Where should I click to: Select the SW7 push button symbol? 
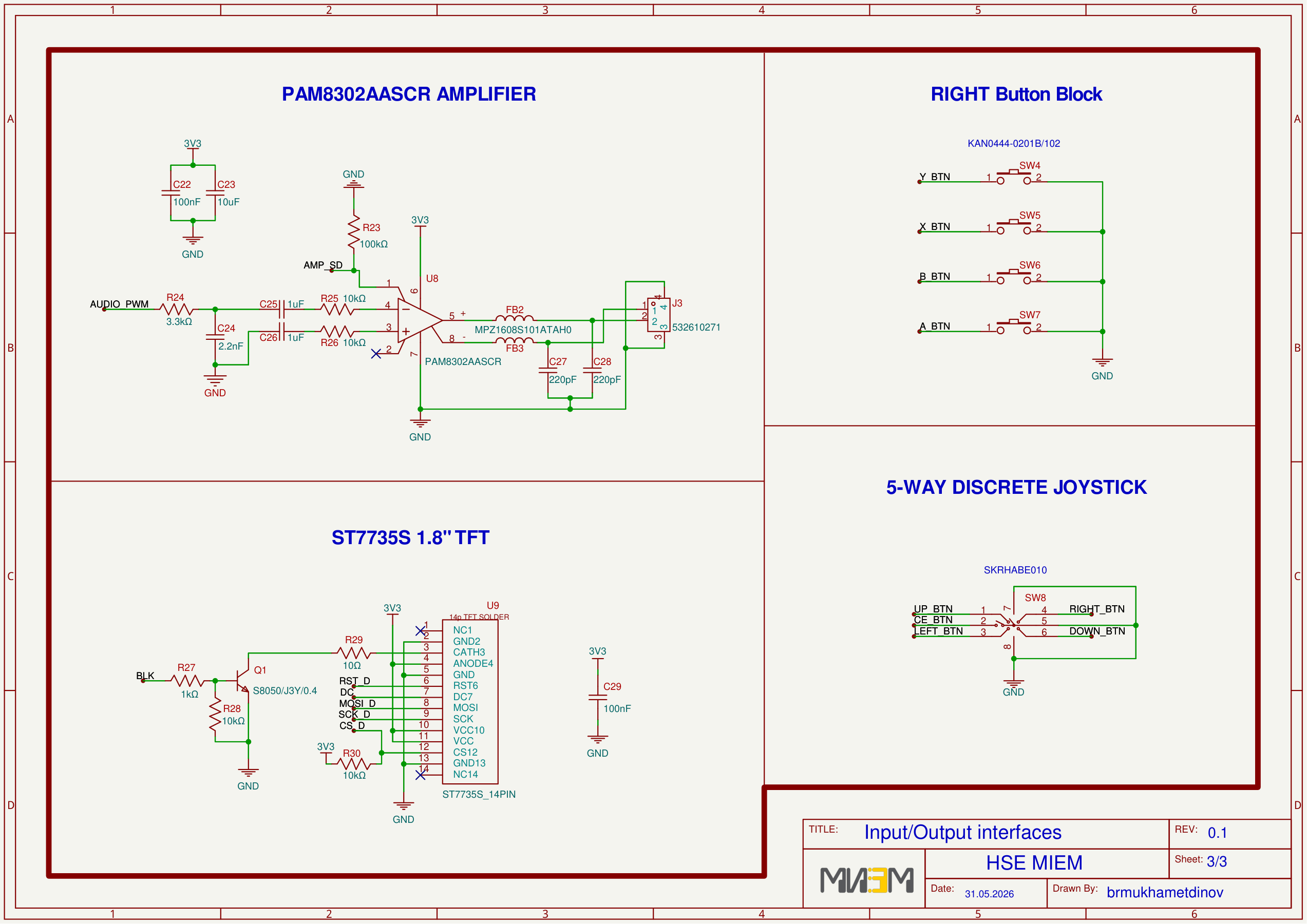(x=1014, y=327)
